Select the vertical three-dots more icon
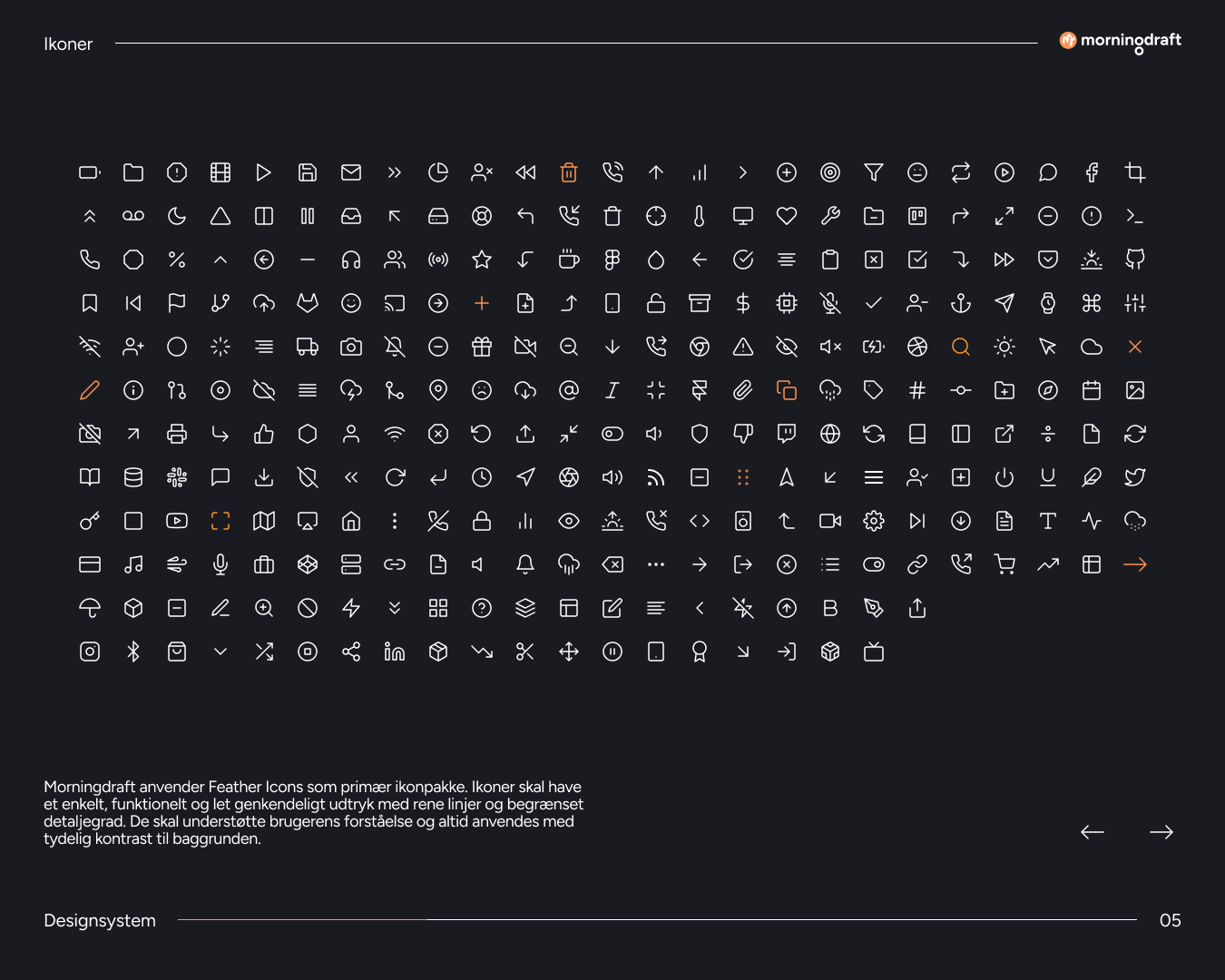The image size is (1225, 980). click(x=395, y=521)
